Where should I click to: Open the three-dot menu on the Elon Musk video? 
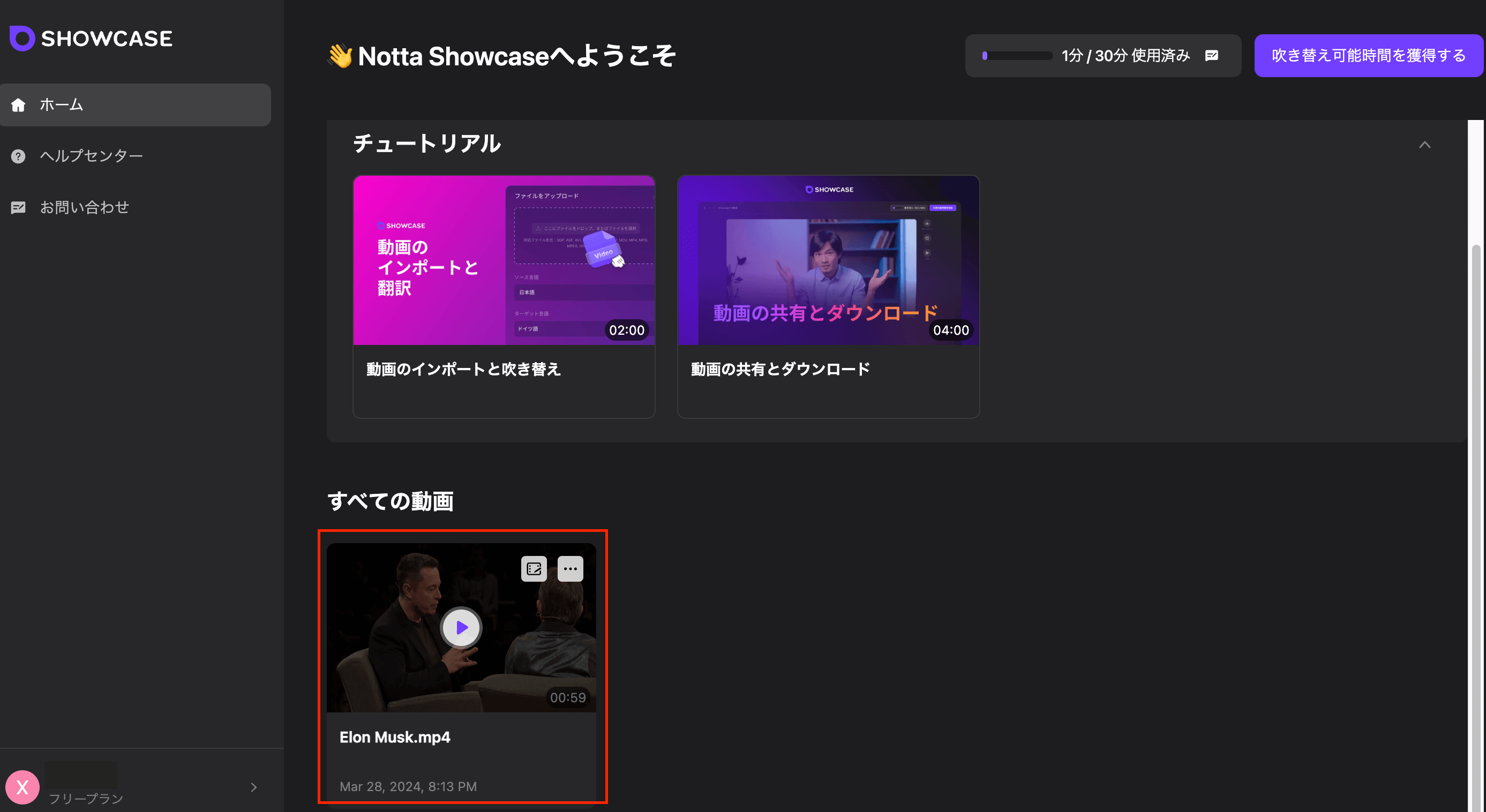[x=571, y=569]
